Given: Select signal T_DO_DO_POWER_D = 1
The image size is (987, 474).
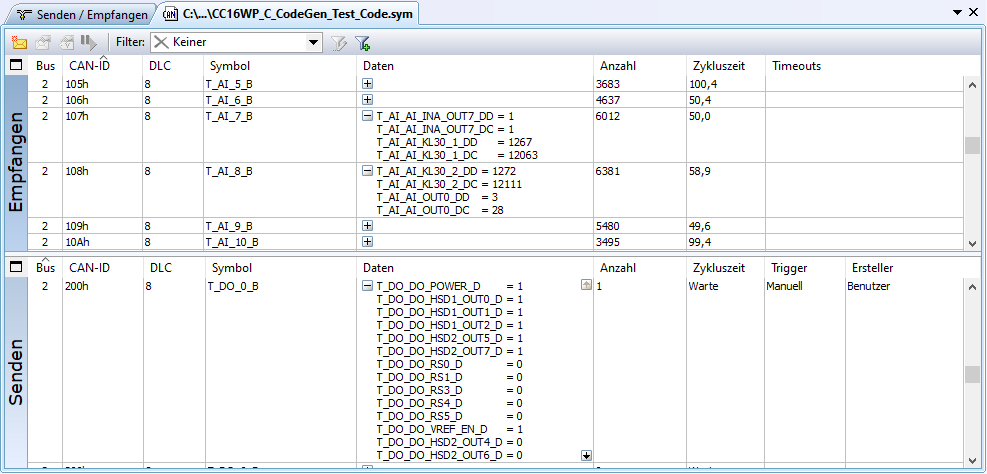Looking at the screenshot, I should pos(449,286).
